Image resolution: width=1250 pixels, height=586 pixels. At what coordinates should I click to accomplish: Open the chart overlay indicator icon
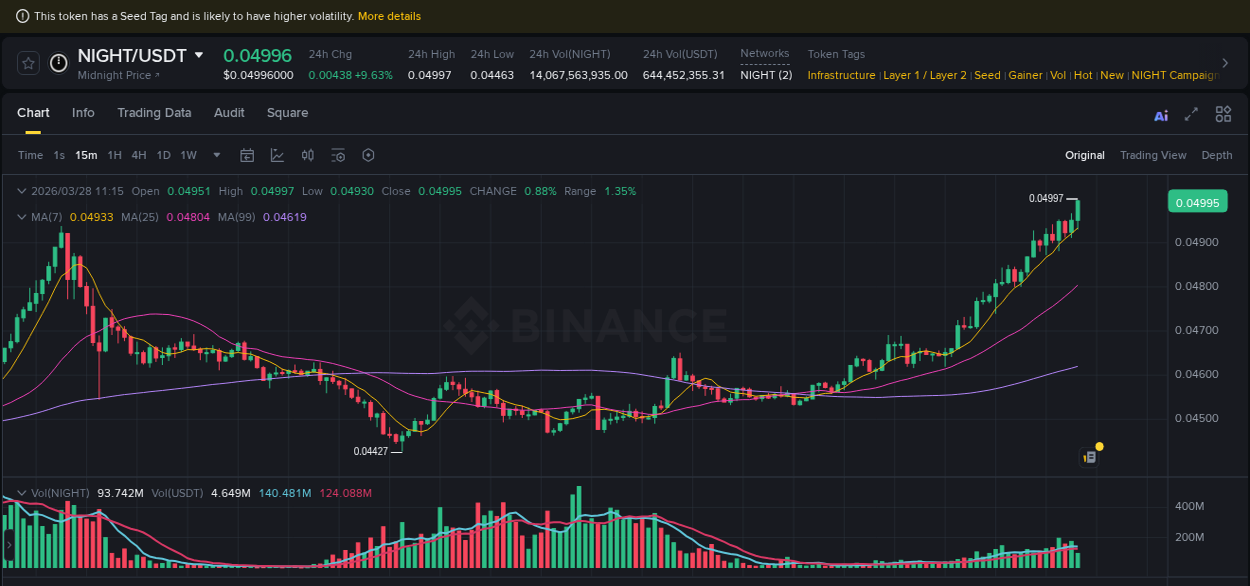(277, 155)
